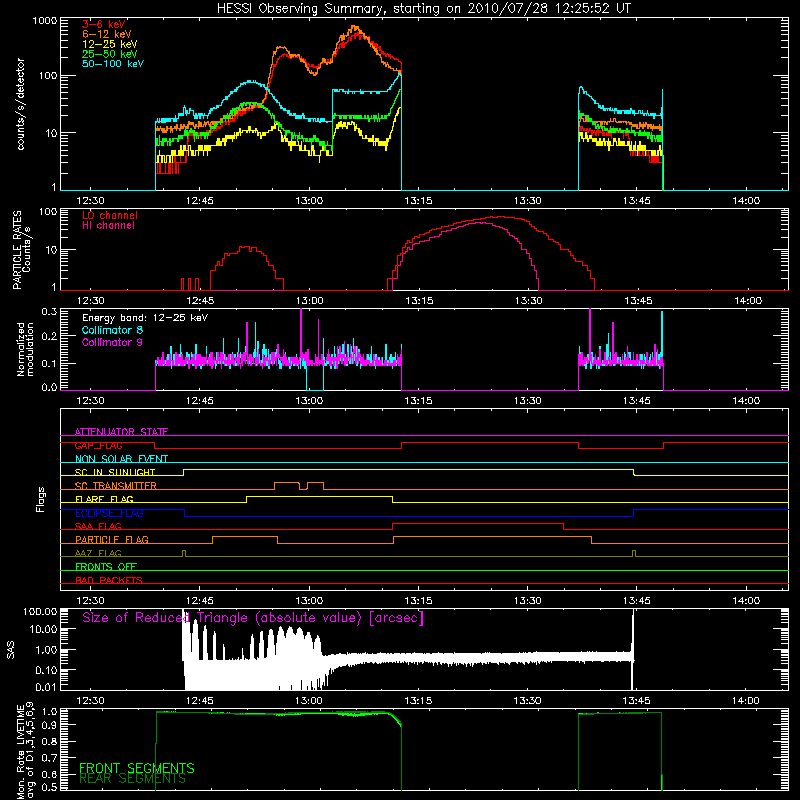800x800 pixels.
Task: Click the 14:00 tick label under the counts plot
Action: 746,201
